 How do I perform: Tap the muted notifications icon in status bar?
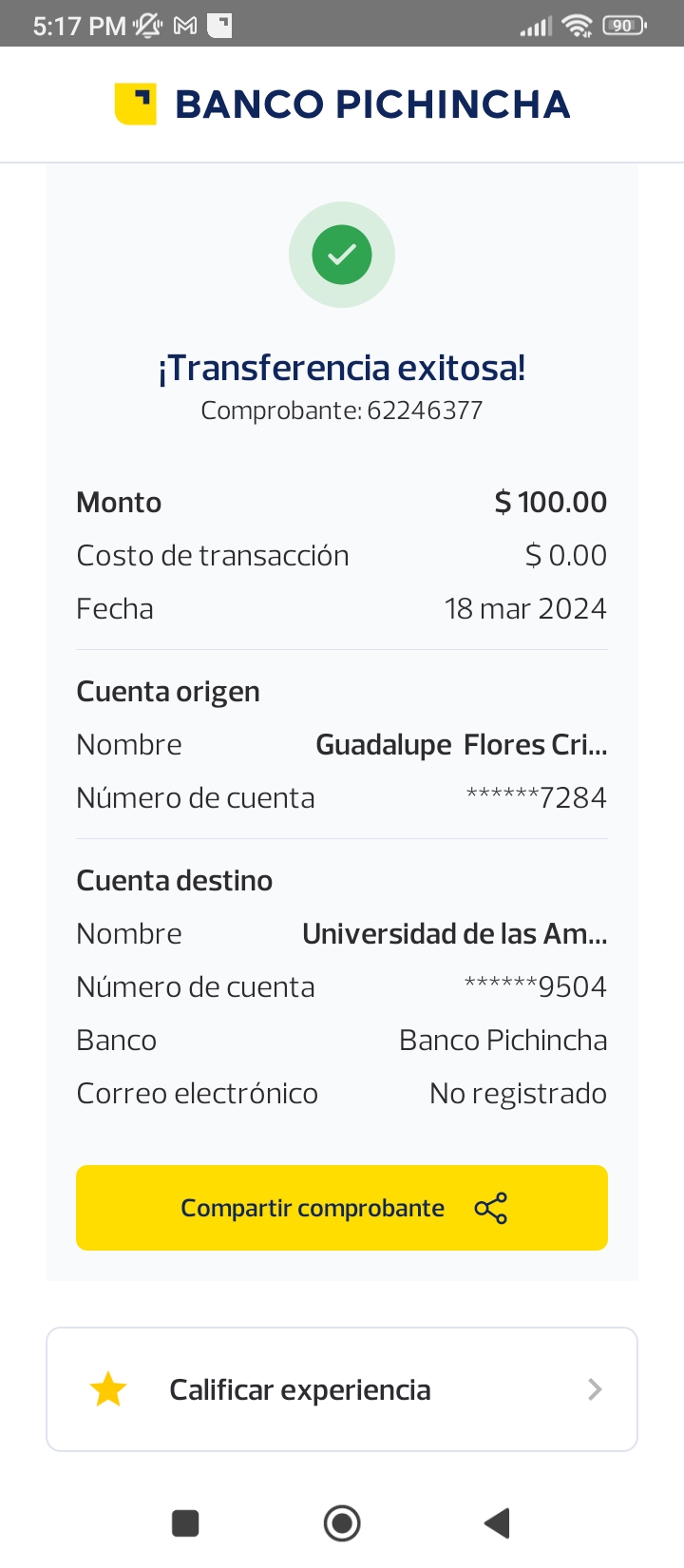pyautogui.click(x=148, y=26)
